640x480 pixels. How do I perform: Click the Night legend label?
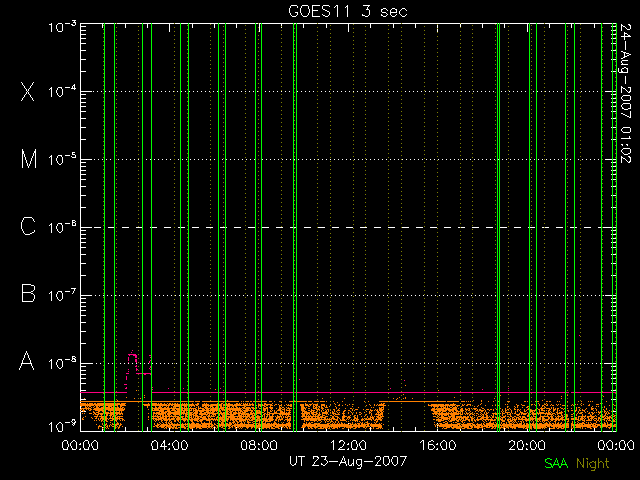click(x=593, y=464)
